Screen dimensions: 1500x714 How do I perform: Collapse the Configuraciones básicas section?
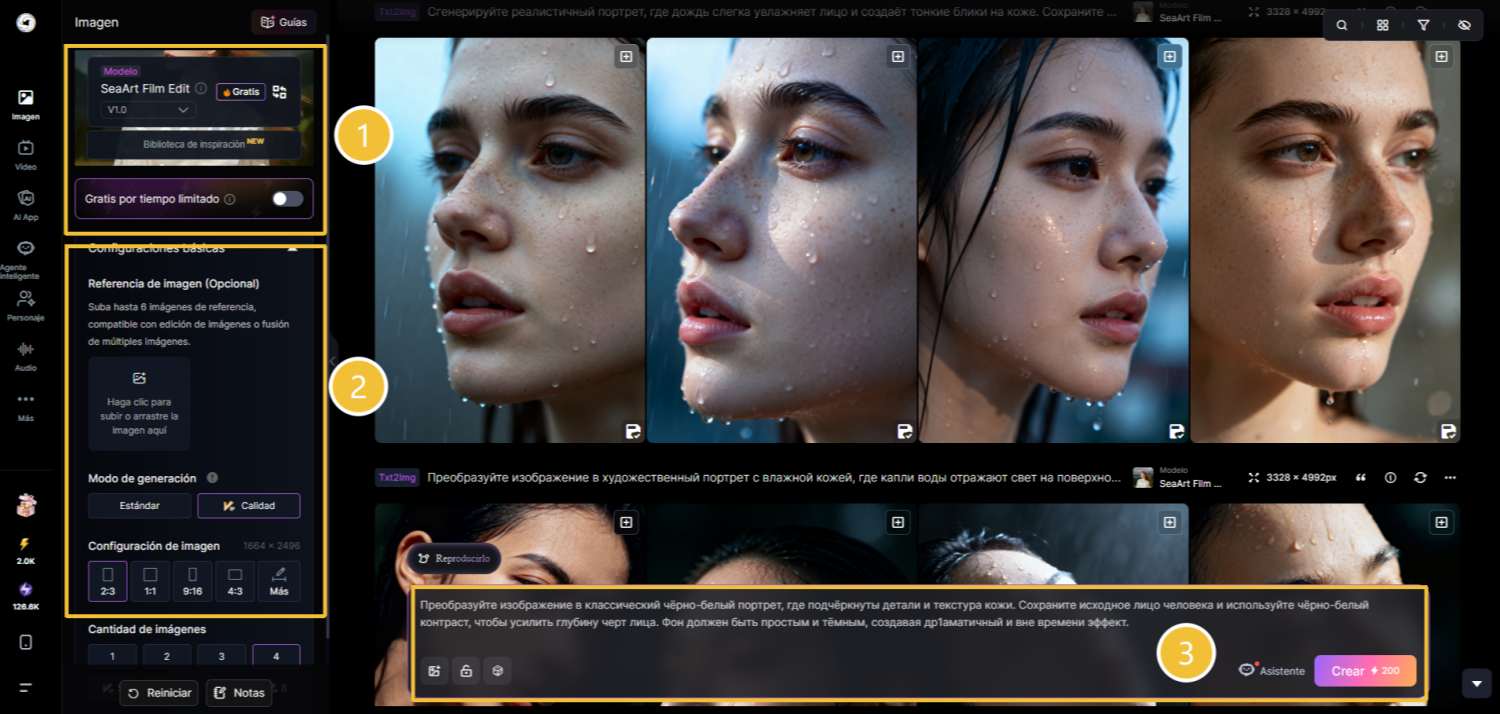pos(292,248)
